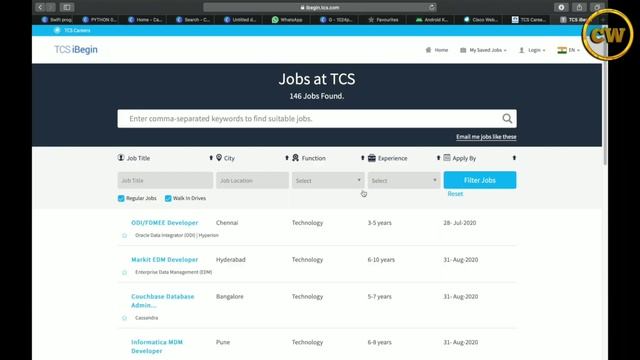The image size is (640, 360).
Task: Click the My Saved Jobs briefcase icon
Action: coord(463,50)
